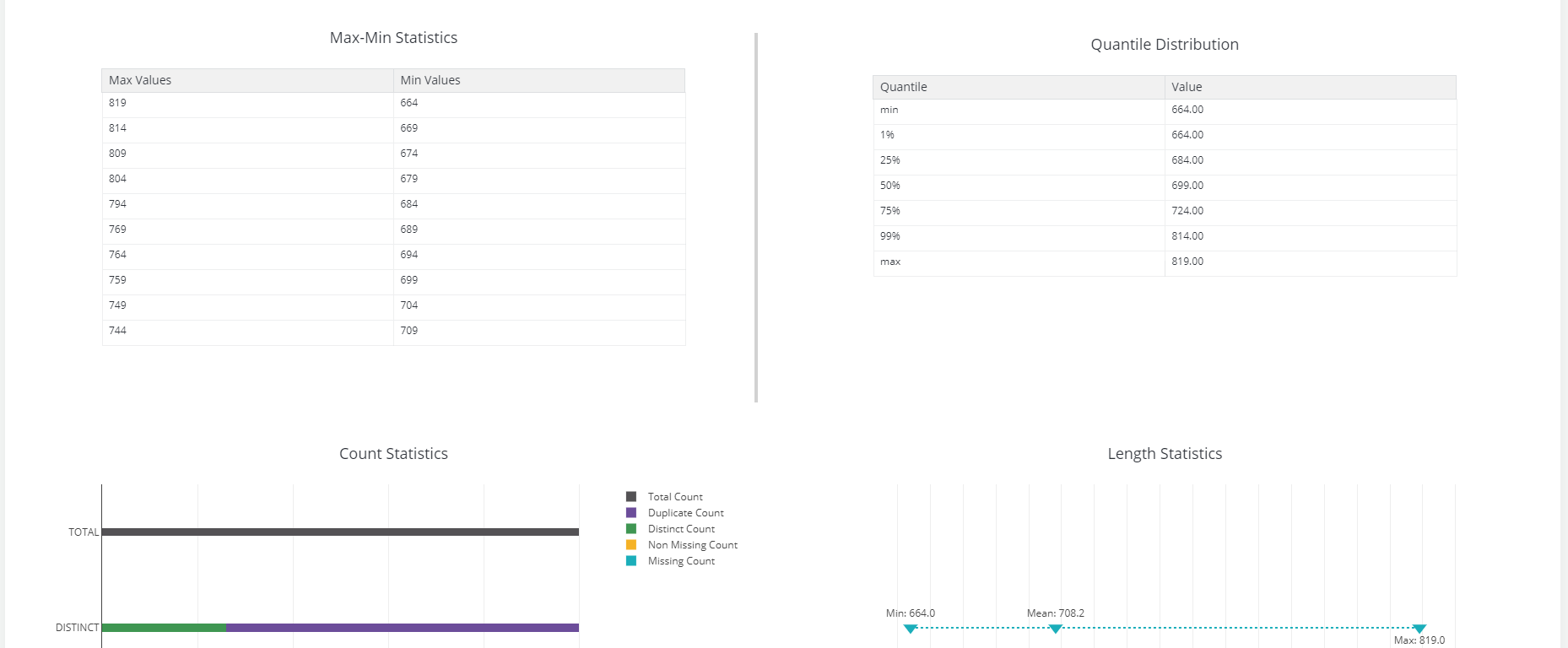Toggle the Duplicate Count legend label

[685, 513]
